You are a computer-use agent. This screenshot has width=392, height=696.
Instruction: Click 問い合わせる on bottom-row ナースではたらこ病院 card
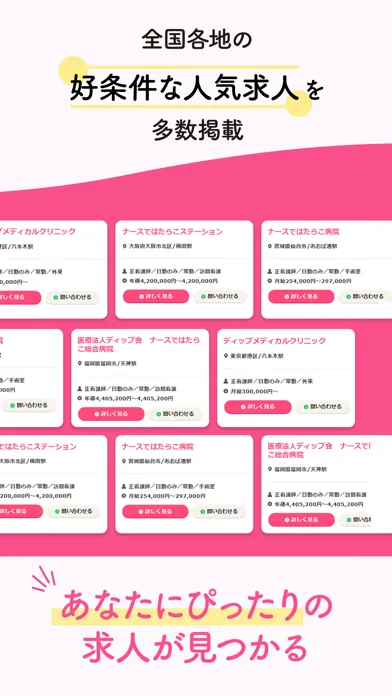[x=218, y=511]
